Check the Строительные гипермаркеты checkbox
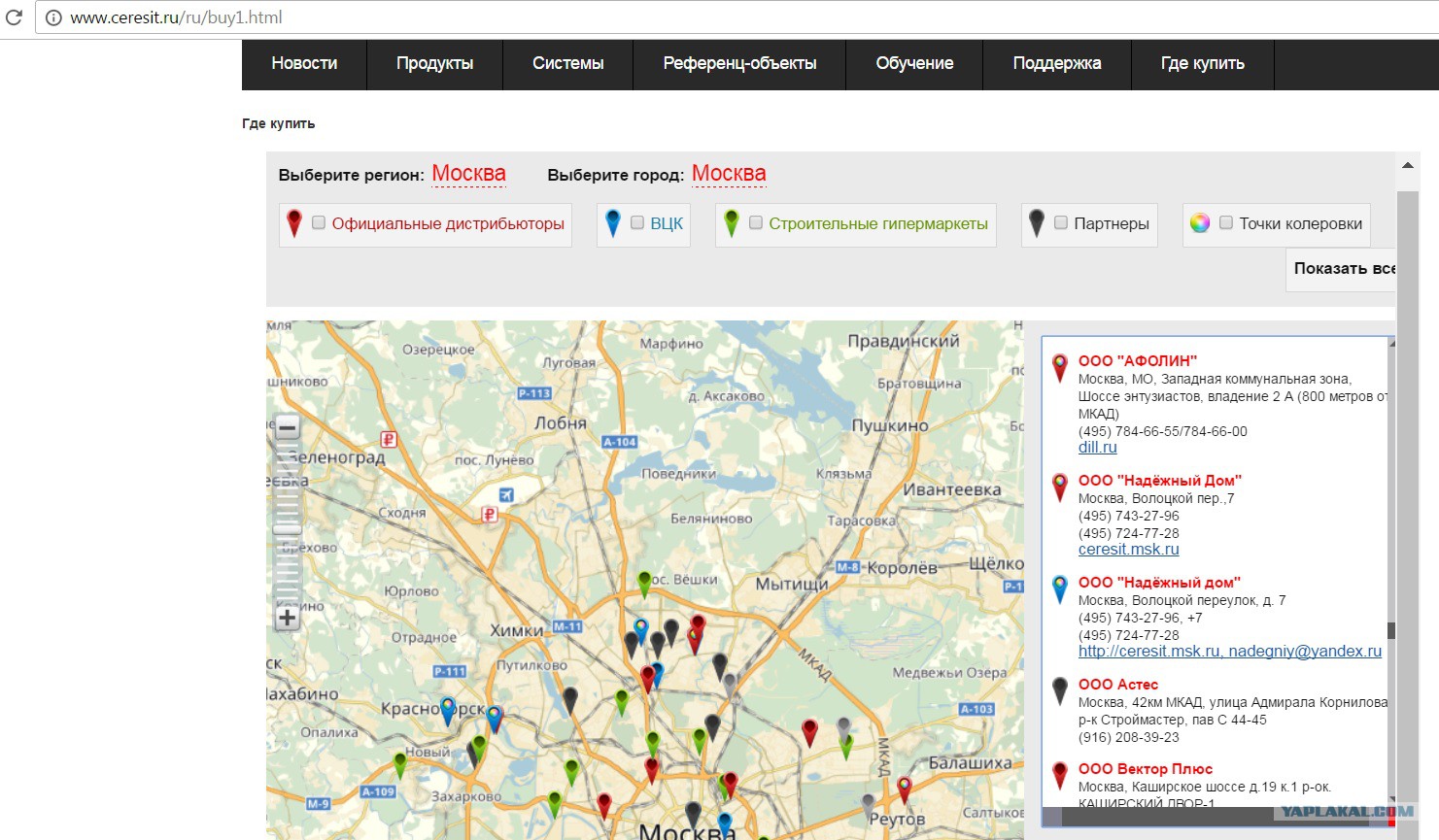 pos(756,223)
